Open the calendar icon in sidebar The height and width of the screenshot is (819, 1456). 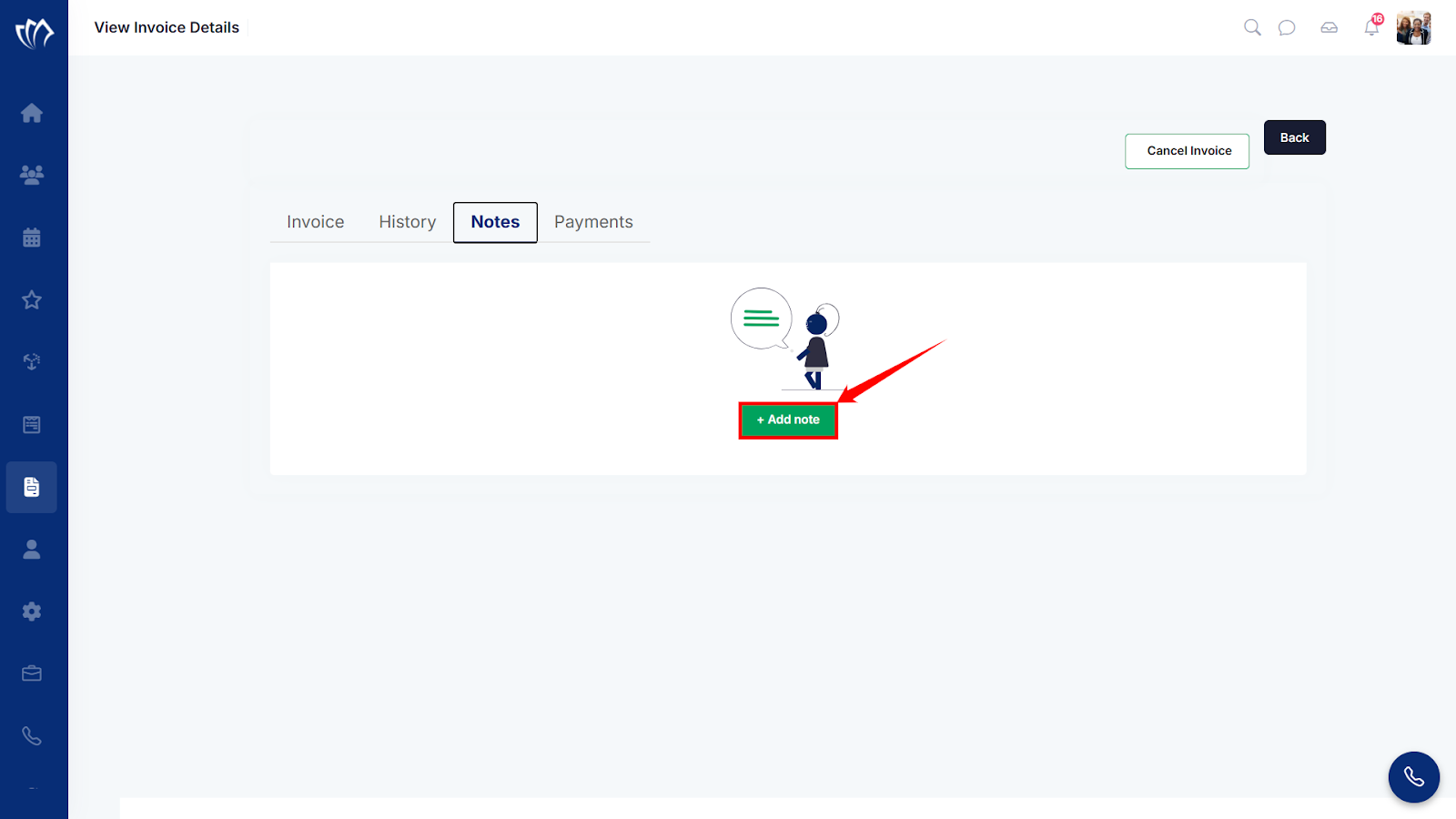pos(32,238)
